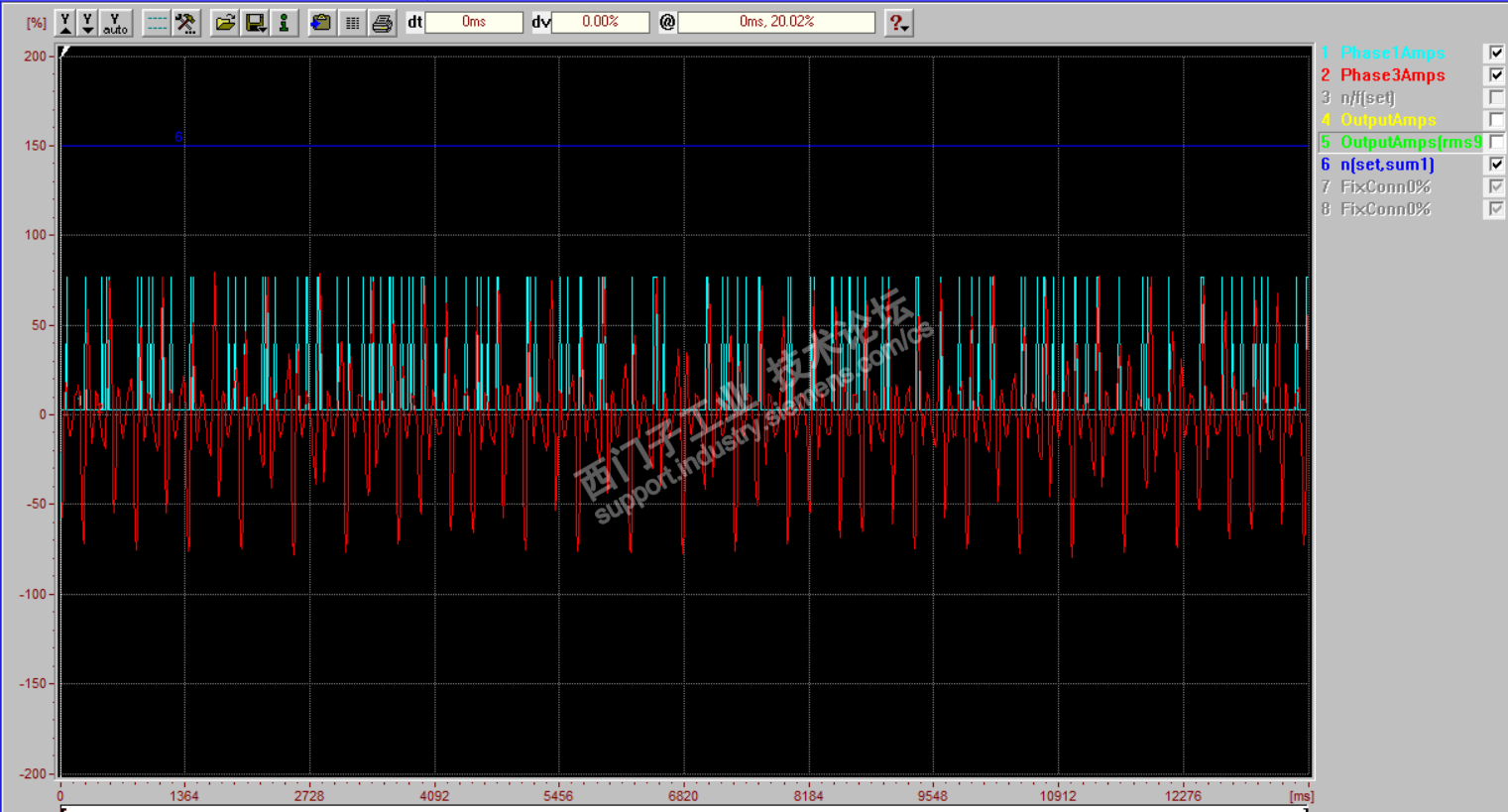Viewport: 1508px width, 812px height.
Task: Select the yellow OutputAmps legend label
Action: 1388,120
